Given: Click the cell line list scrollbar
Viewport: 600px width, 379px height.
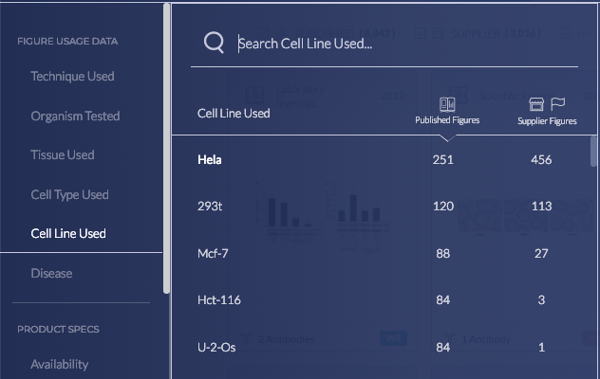Looking at the screenshot, I should pyautogui.click(x=593, y=151).
